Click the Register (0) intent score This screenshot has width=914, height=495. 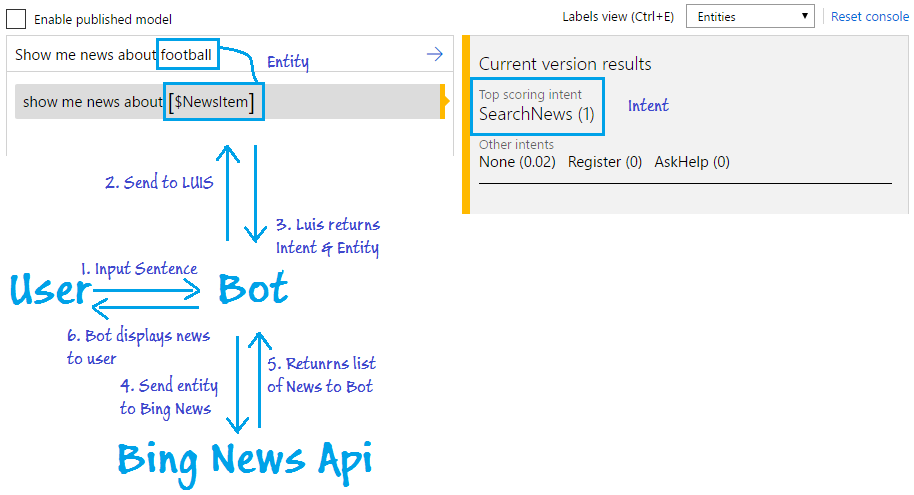pos(604,162)
